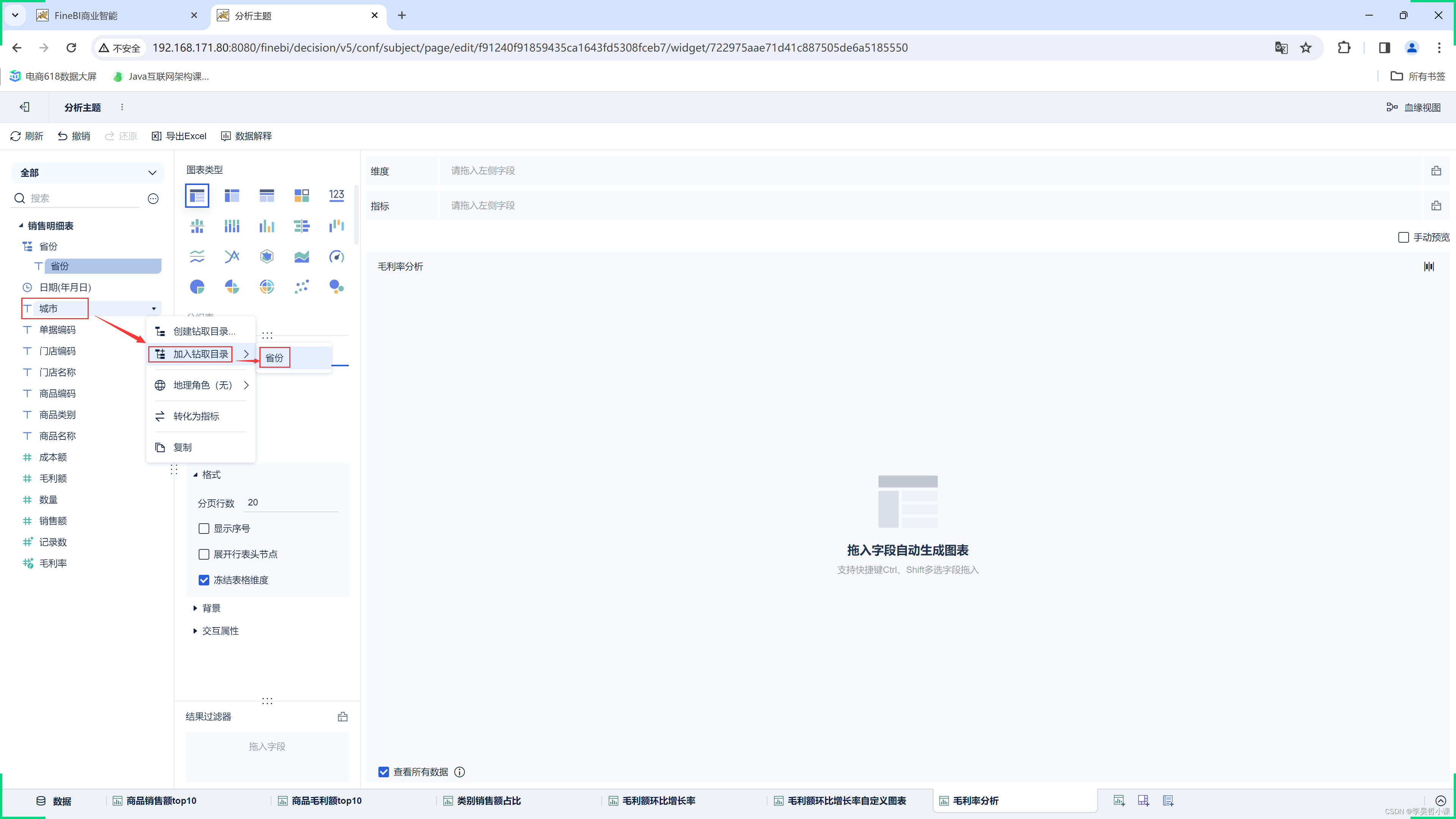Screen dimensions: 1456x819
Task: Select the multi-series column chart type
Action: 267,226
